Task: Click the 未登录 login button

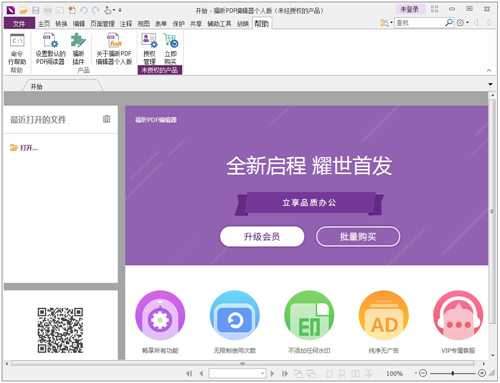Action: (410, 9)
